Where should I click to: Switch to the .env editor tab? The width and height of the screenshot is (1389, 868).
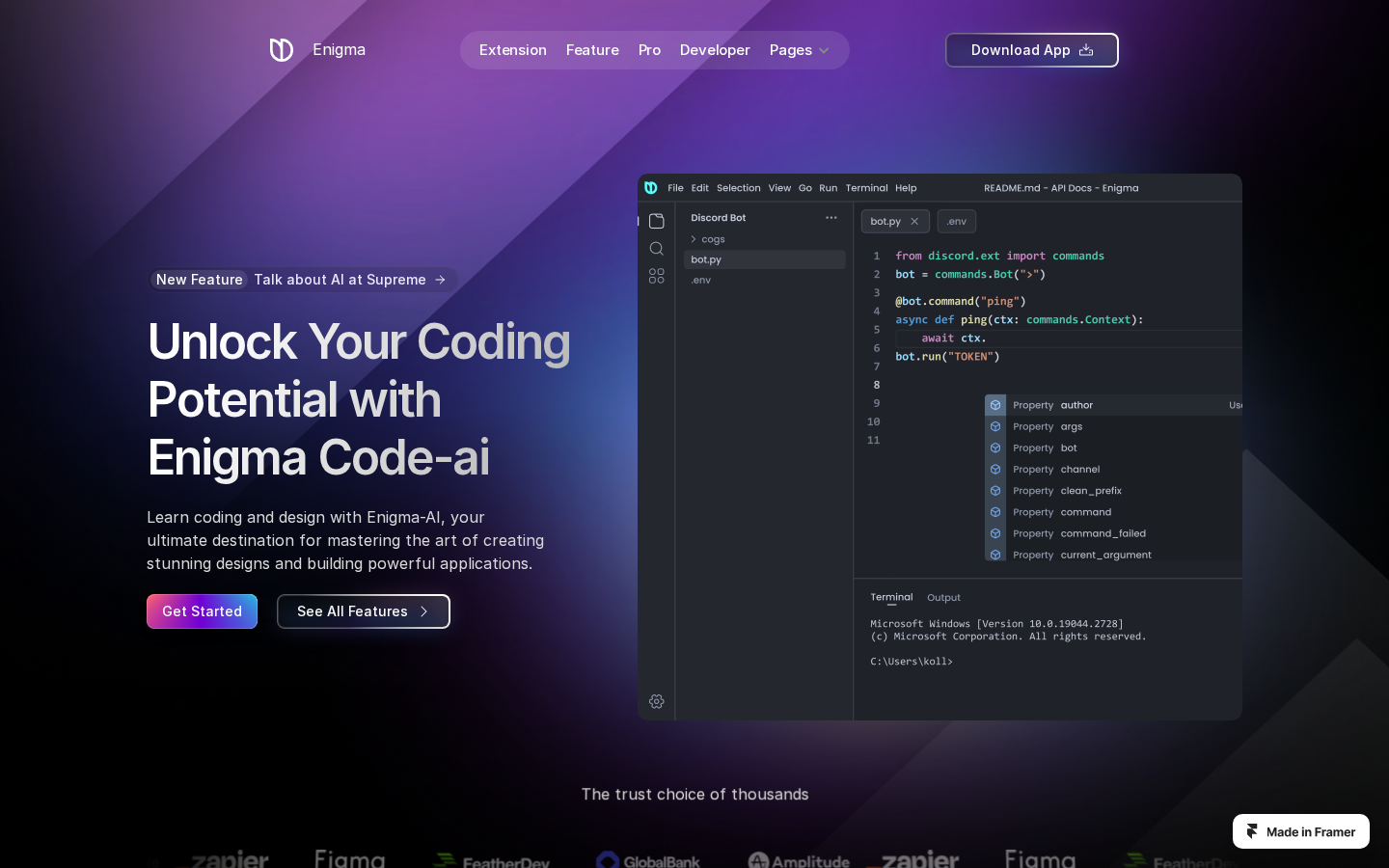click(x=957, y=222)
